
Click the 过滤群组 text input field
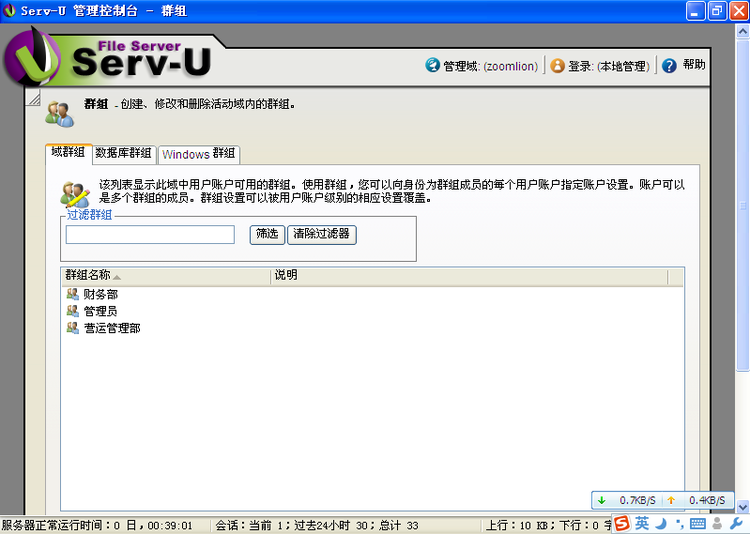click(150, 234)
